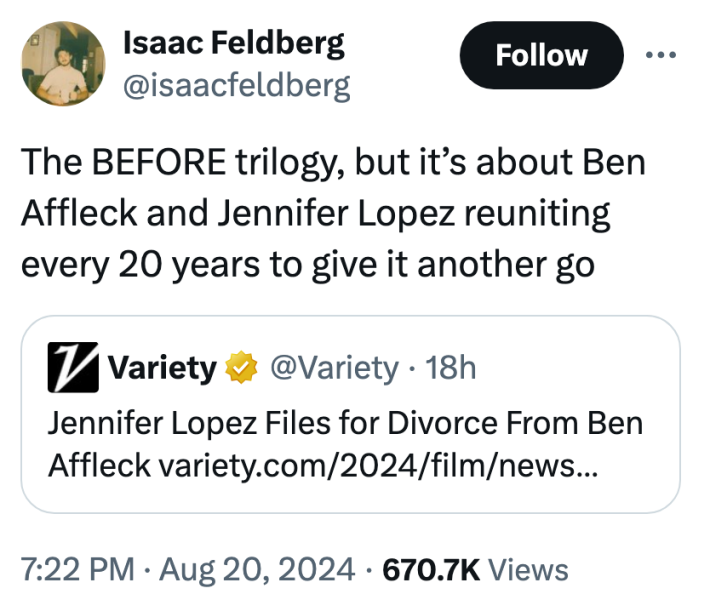Click "Ben Affleck and Jennifer Lopez reuniting" text line
The width and height of the screenshot is (710, 611).
coord(316,216)
